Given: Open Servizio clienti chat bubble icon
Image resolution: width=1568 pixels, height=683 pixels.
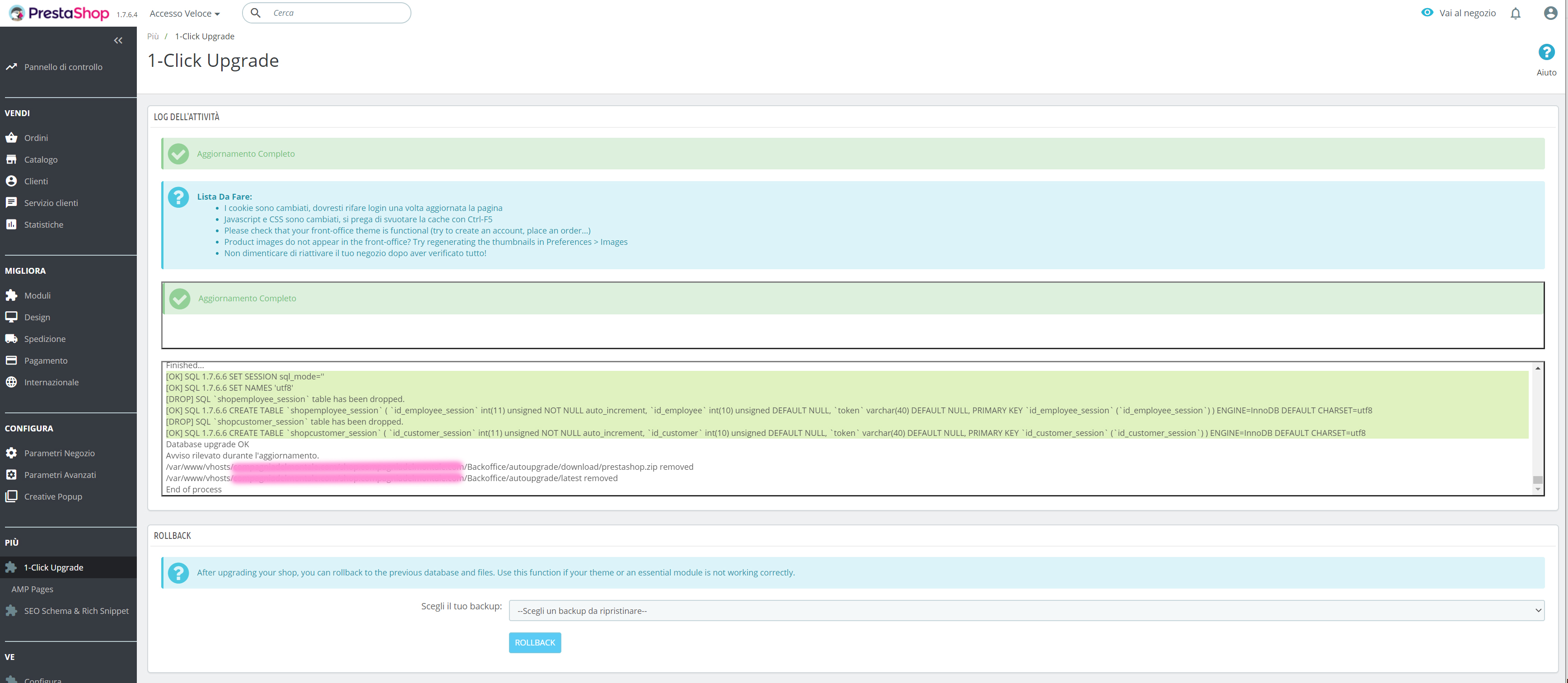Looking at the screenshot, I should click(x=13, y=202).
